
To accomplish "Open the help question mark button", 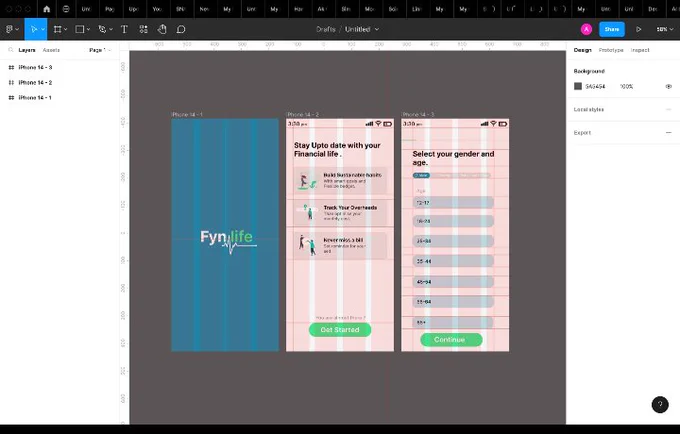I will [660, 405].
